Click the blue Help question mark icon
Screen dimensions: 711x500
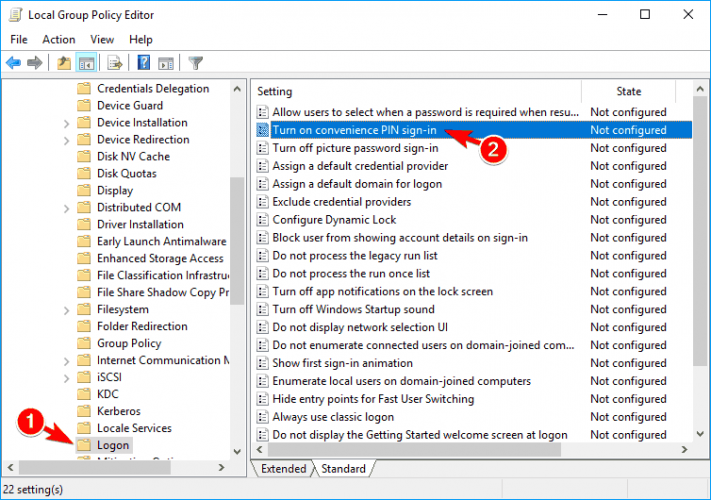click(144, 63)
